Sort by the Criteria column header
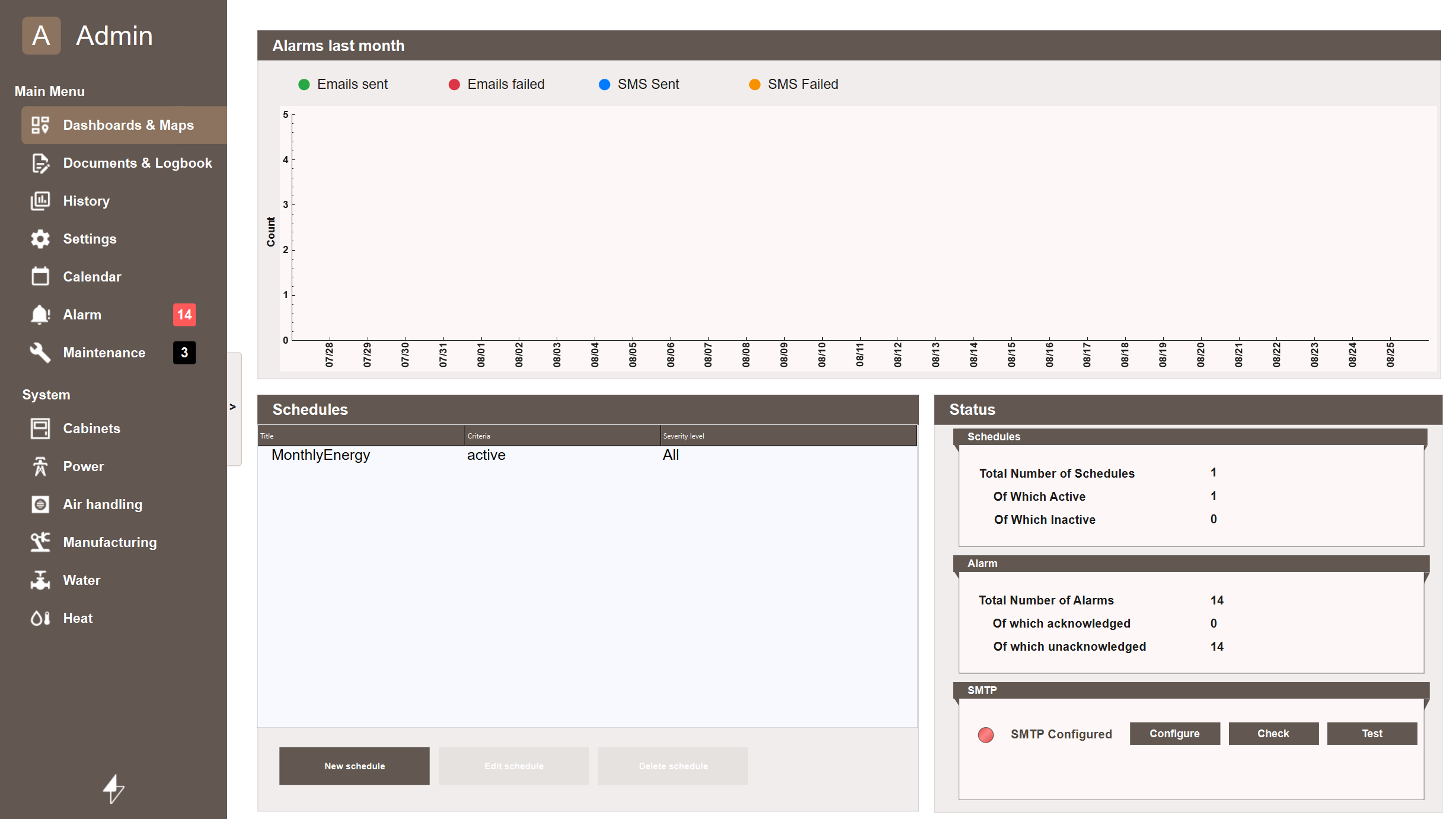 pyautogui.click(x=563, y=436)
